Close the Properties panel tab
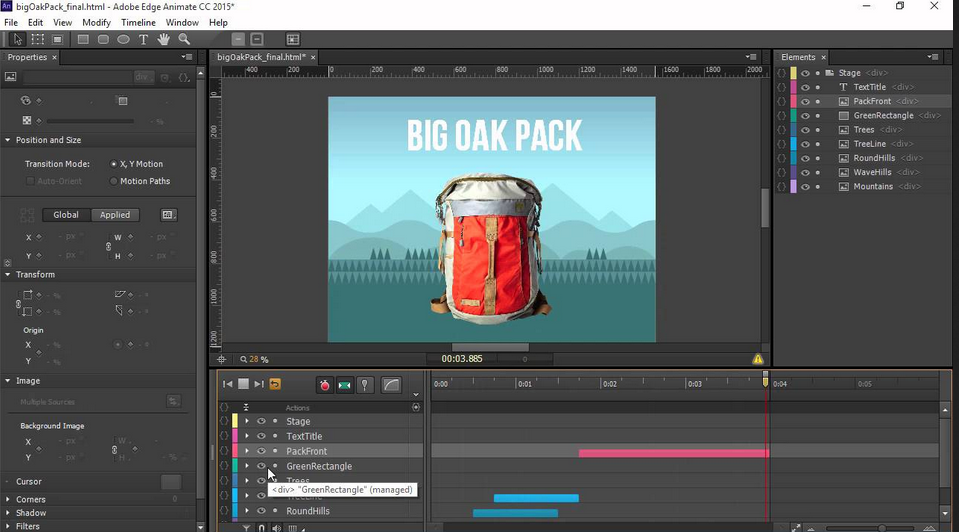This screenshot has height=532, width=959. pos(54,57)
